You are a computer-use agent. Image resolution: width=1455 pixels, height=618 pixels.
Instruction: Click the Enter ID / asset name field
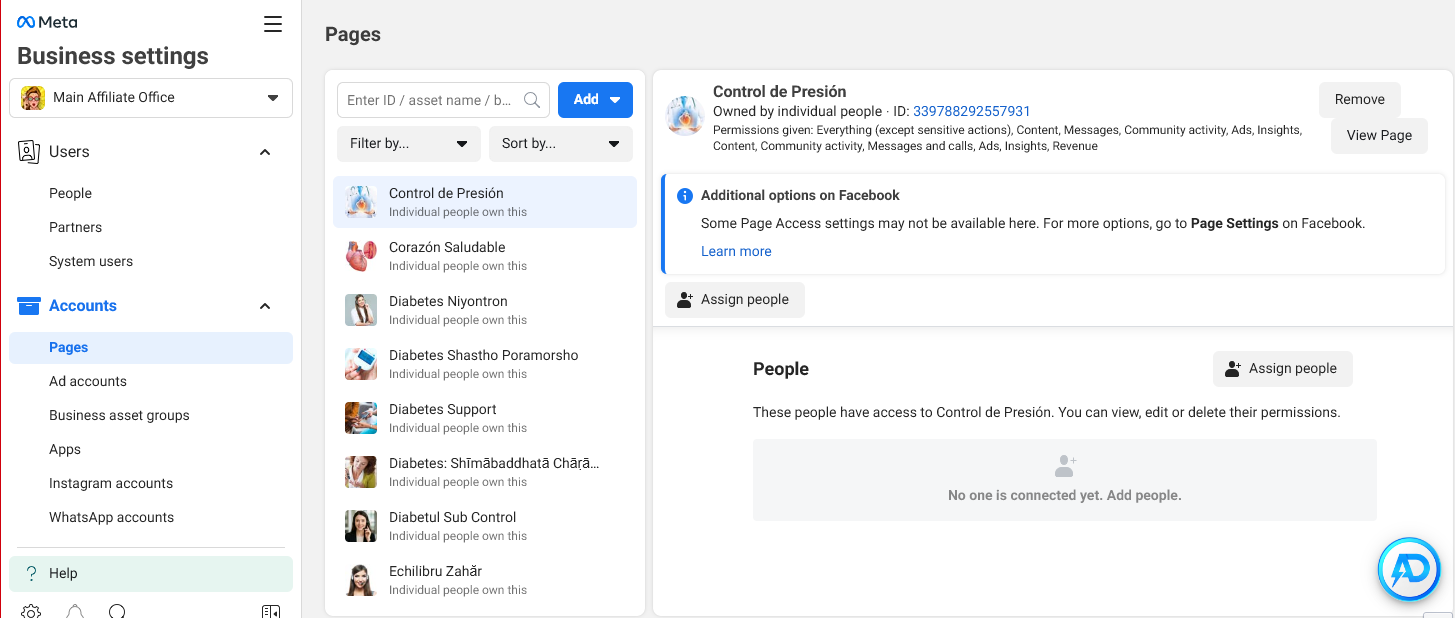[x=443, y=100]
